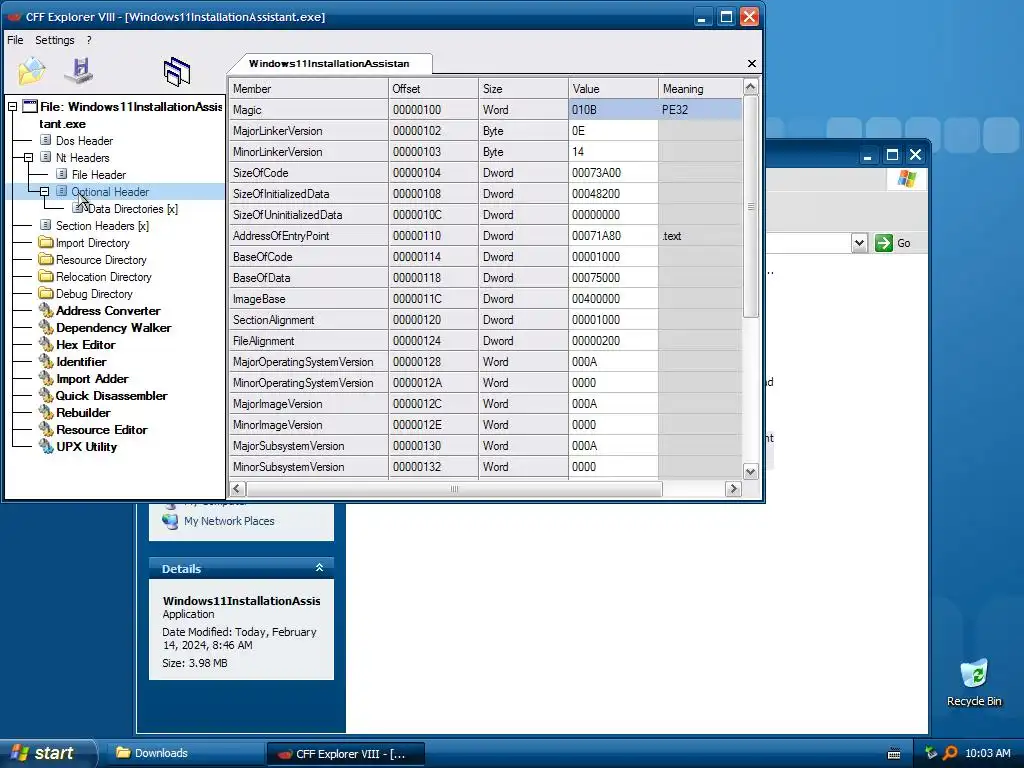The height and width of the screenshot is (768, 1024).
Task: Click the Dependency Walker tool icon
Action: point(46,327)
